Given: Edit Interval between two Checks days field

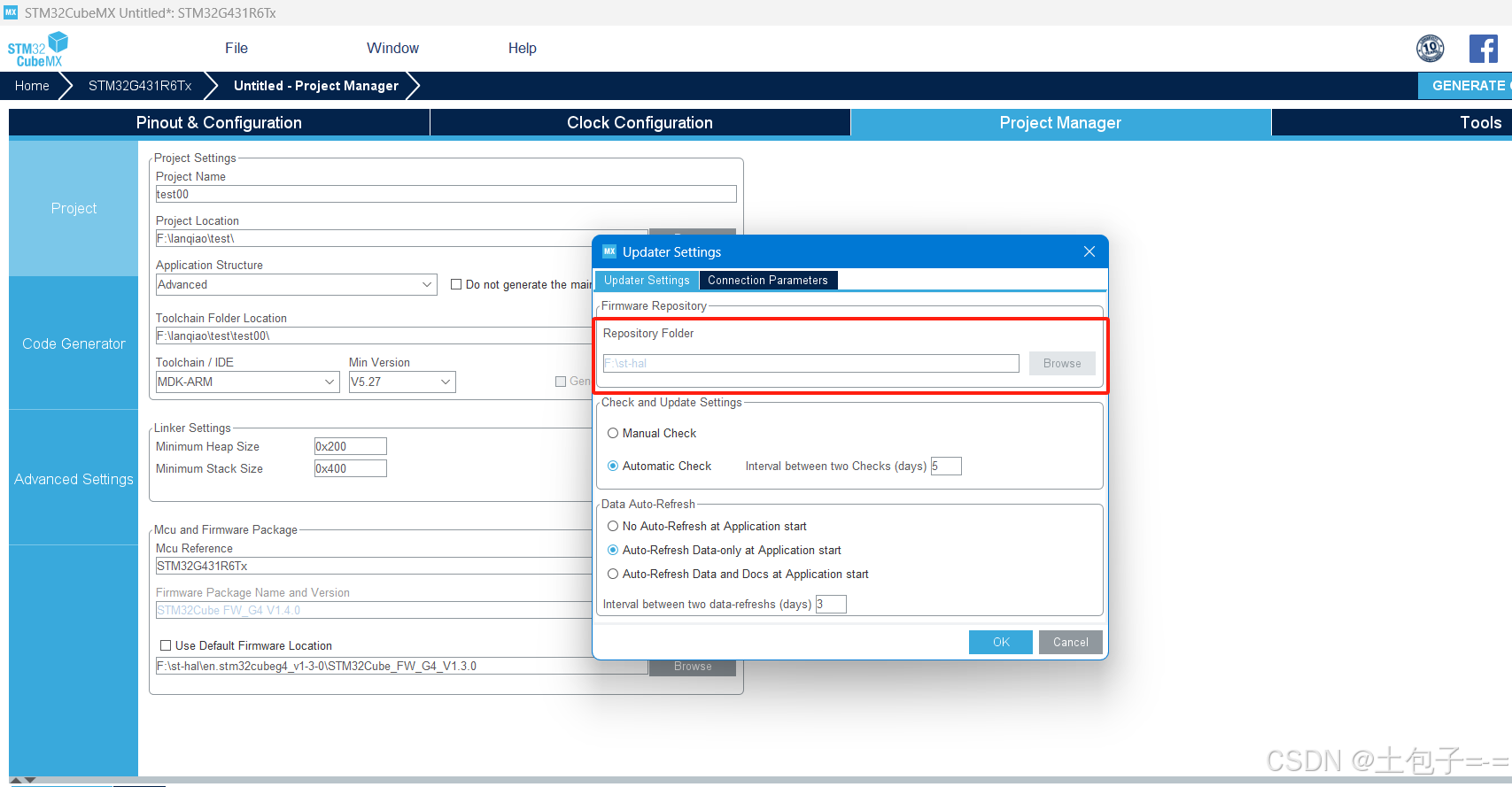Looking at the screenshot, I should 946,466.
